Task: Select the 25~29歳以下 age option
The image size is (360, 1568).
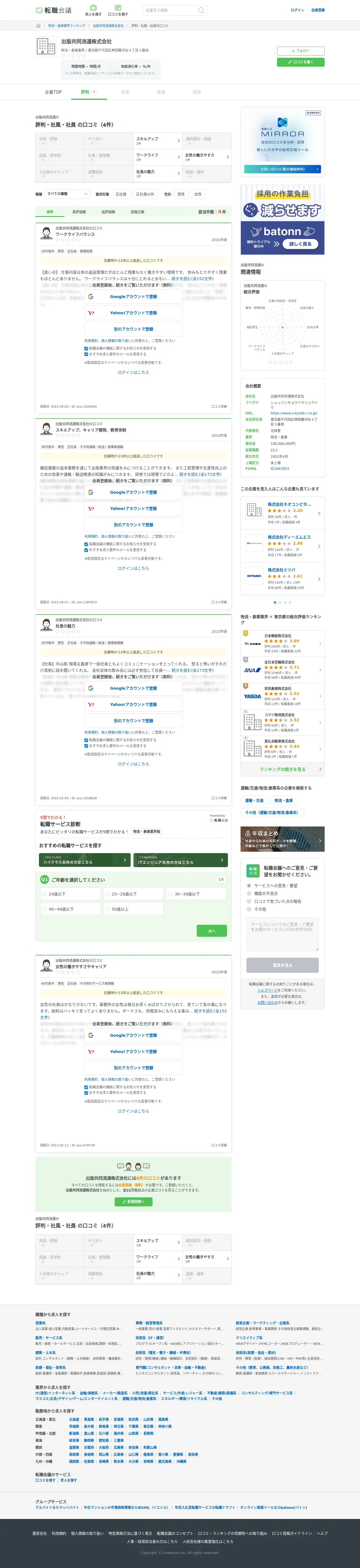Action: pyautogui.click(x=133, y=894)
